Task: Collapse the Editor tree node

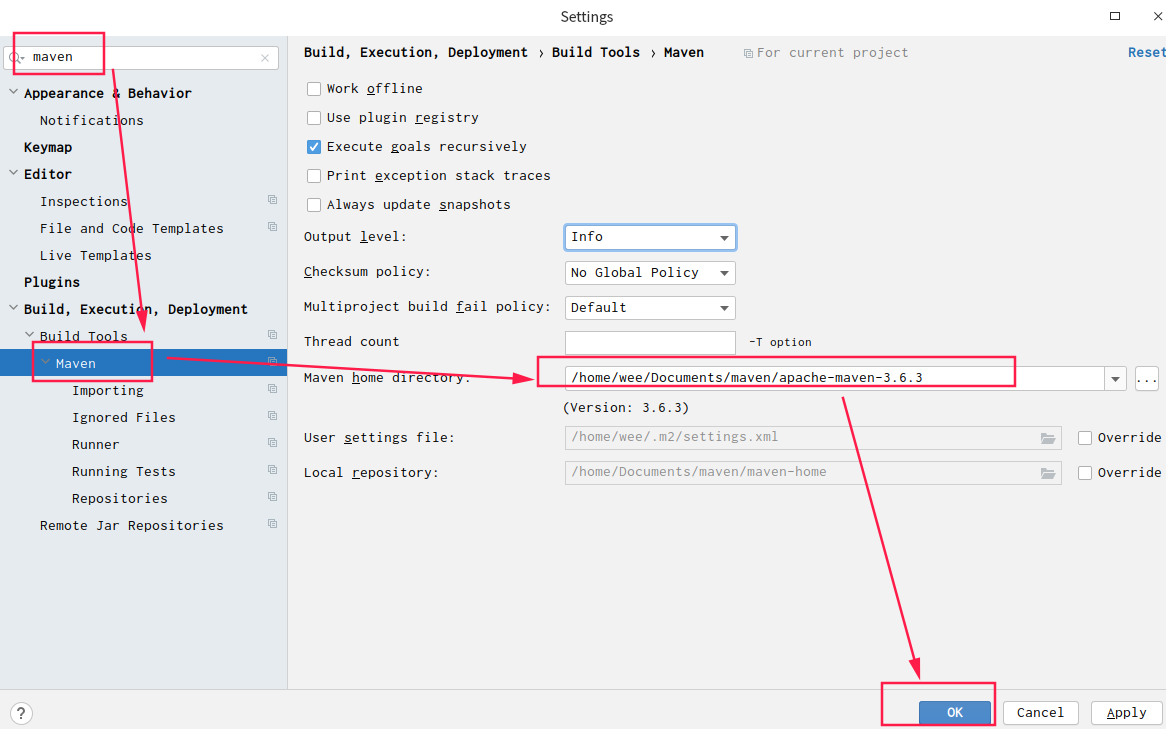Action: [x=13, y=173]
